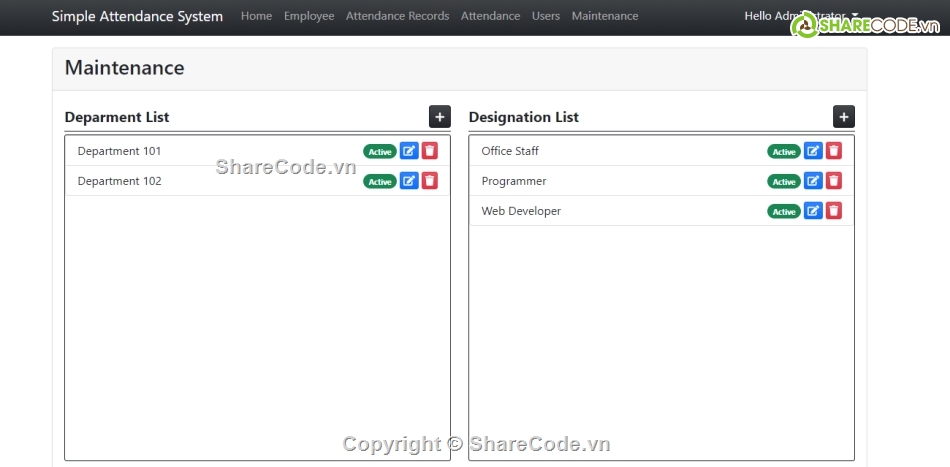Select the Web Developer list row
Screen dimensions: 950x467
[600, 211]
